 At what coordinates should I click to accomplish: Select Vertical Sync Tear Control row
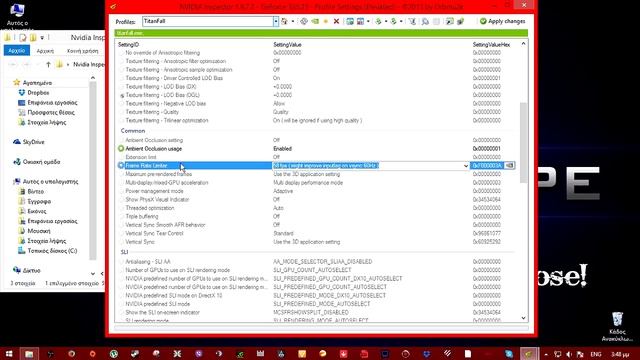click(316, 233)
